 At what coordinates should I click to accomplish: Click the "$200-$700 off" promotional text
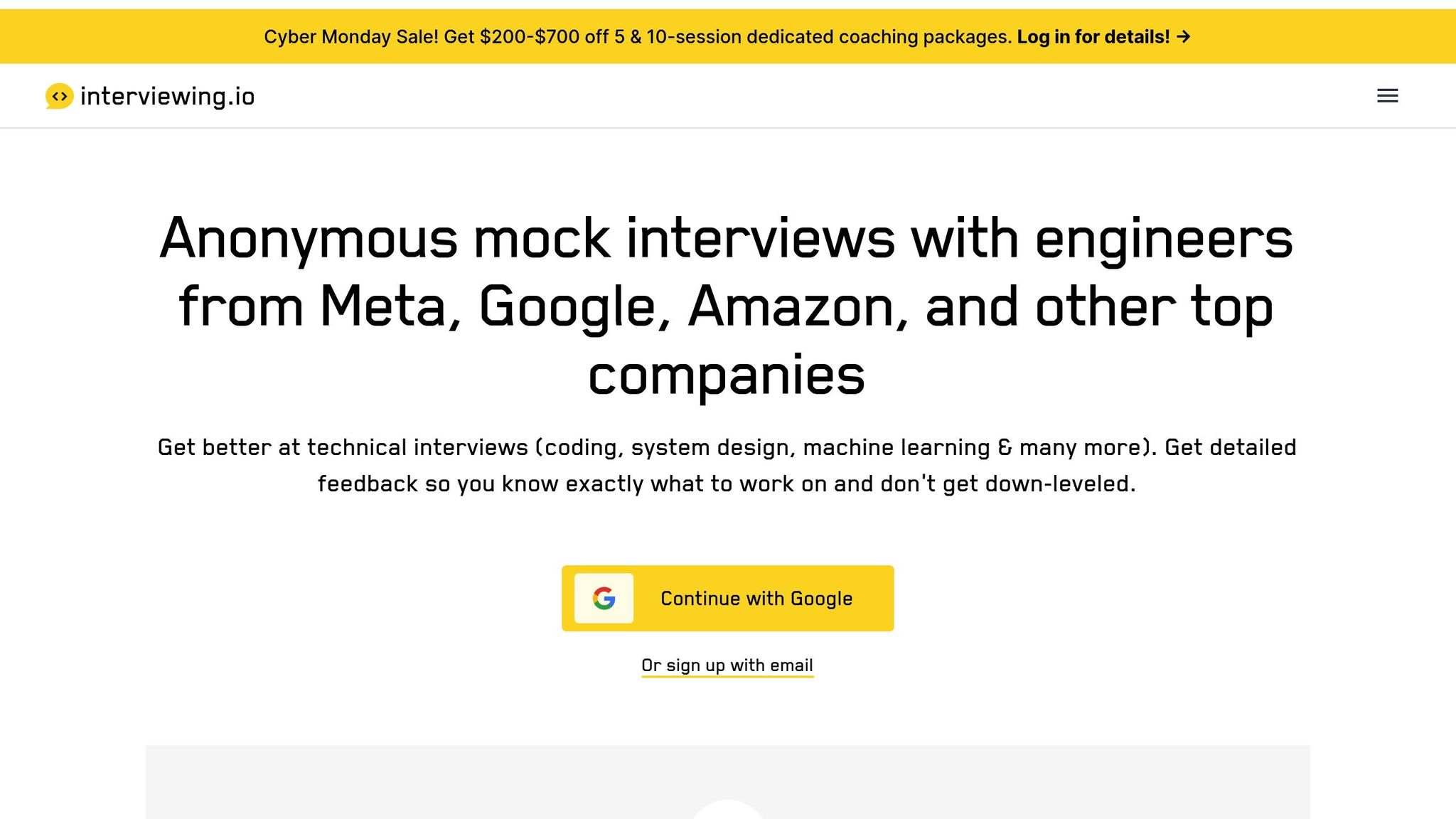coord(530,36)
